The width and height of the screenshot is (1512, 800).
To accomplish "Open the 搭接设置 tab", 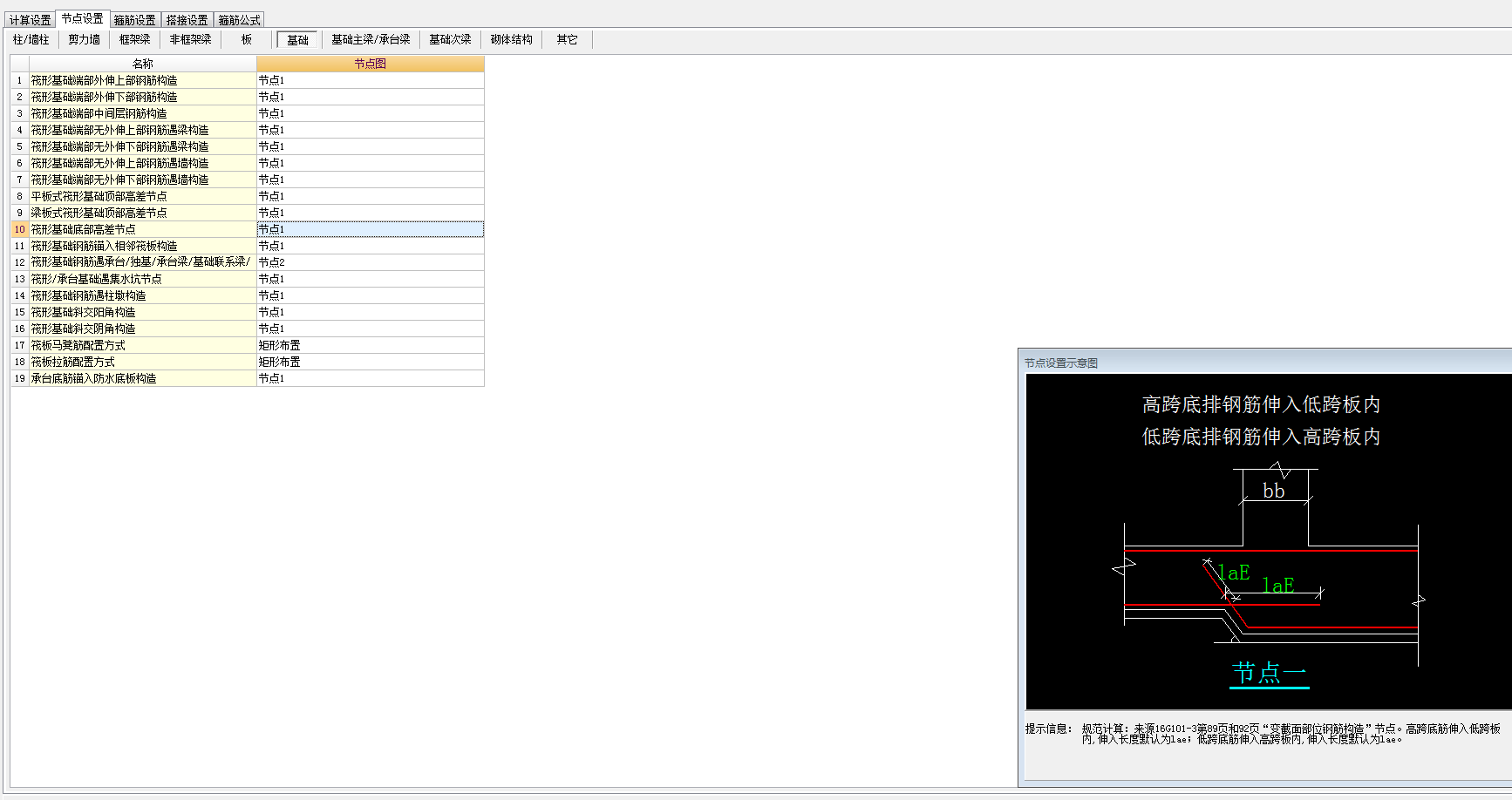I will [x=187, y=19].
